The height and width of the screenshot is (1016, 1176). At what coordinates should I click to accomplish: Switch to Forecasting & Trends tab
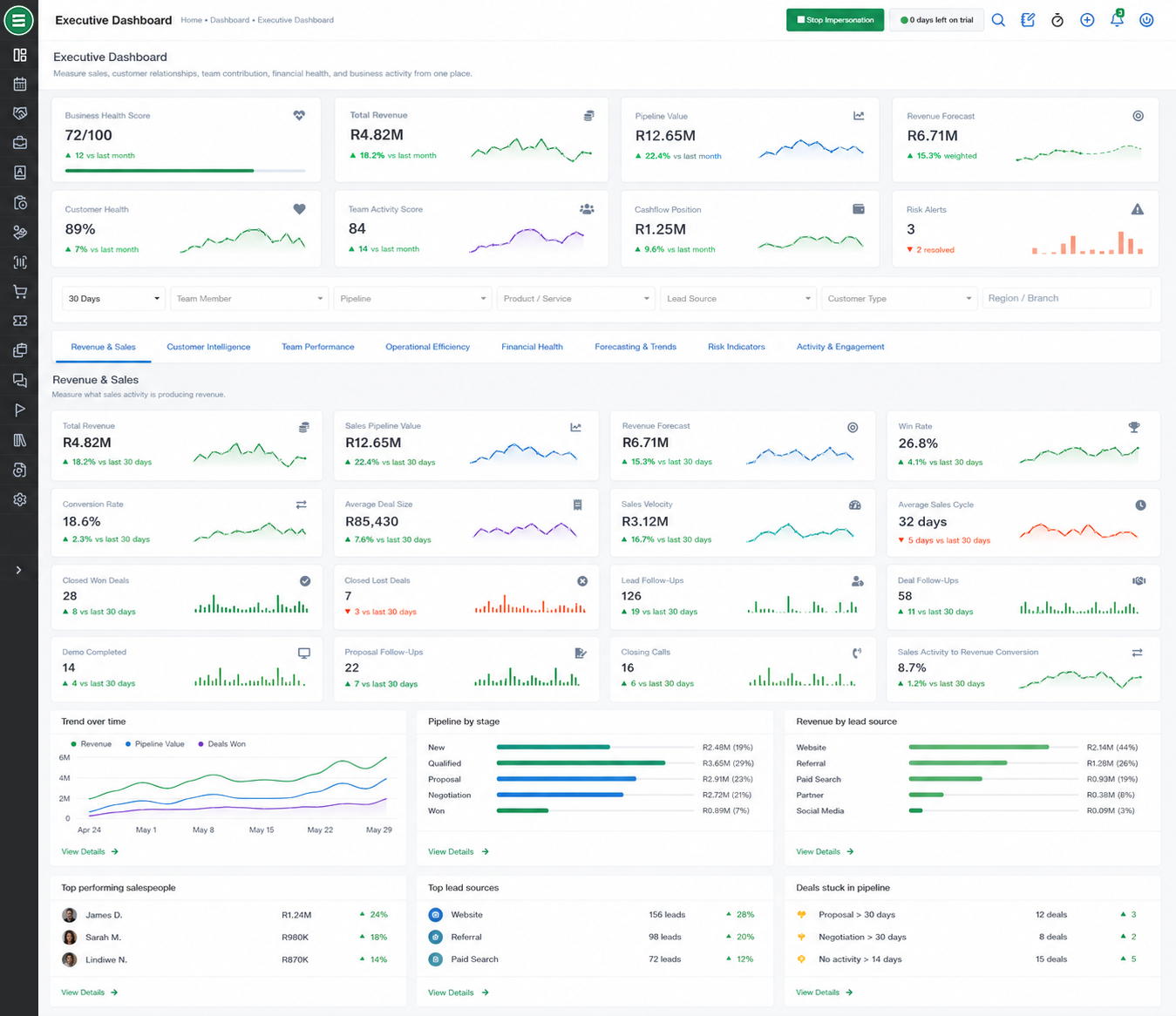click(x=636, y=347)
